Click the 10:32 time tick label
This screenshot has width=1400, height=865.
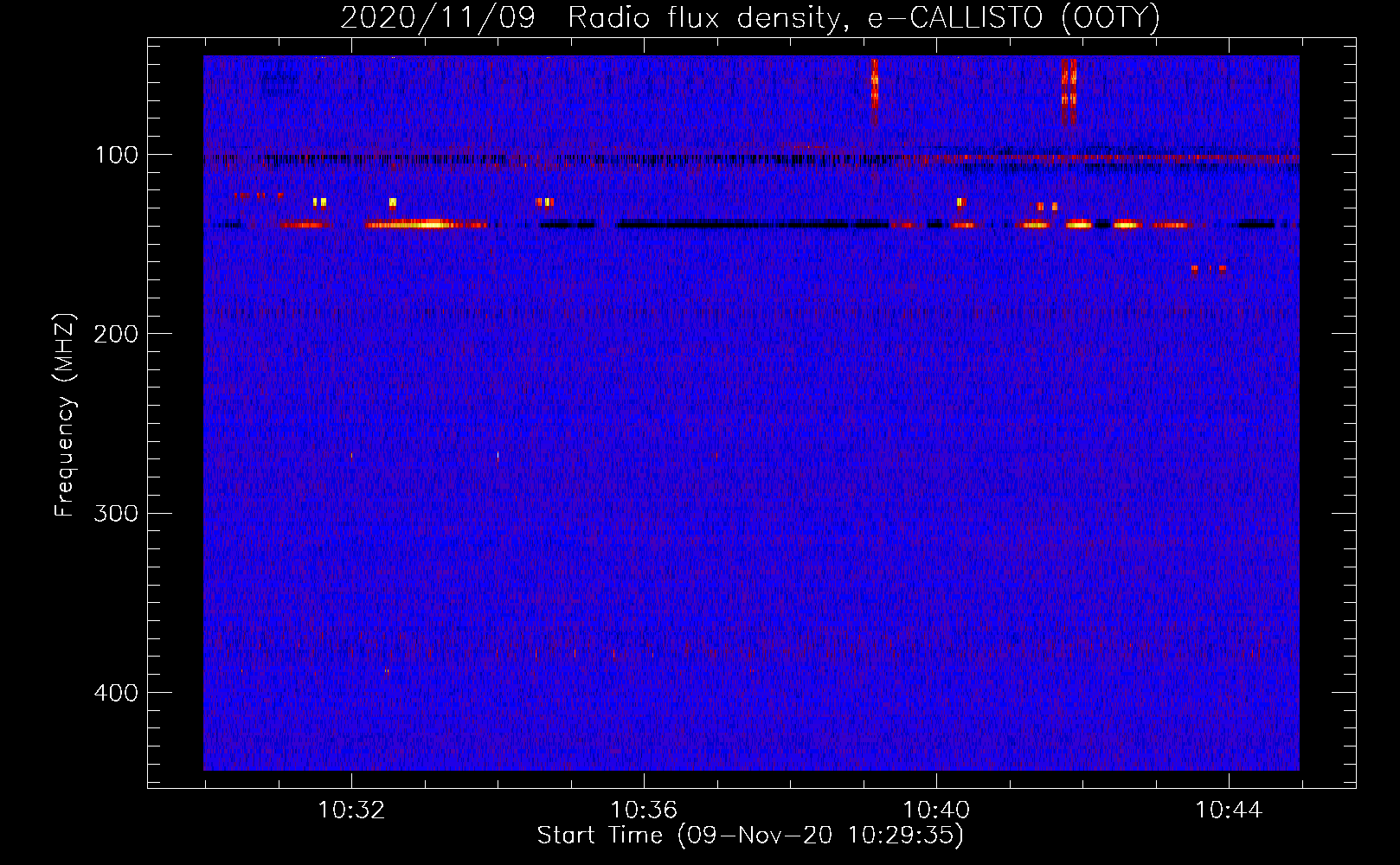[x=351, y=811]
